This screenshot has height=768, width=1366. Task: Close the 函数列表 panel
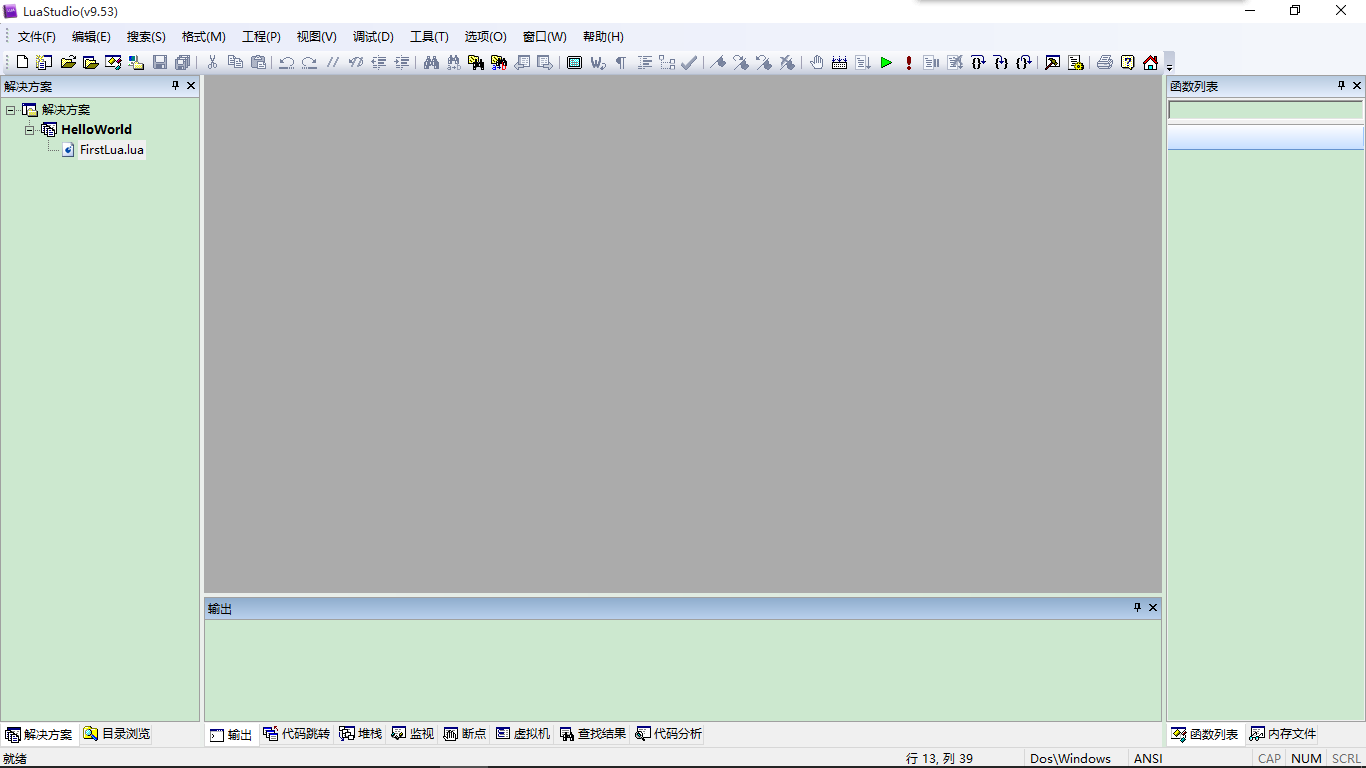coord(1357,86)
